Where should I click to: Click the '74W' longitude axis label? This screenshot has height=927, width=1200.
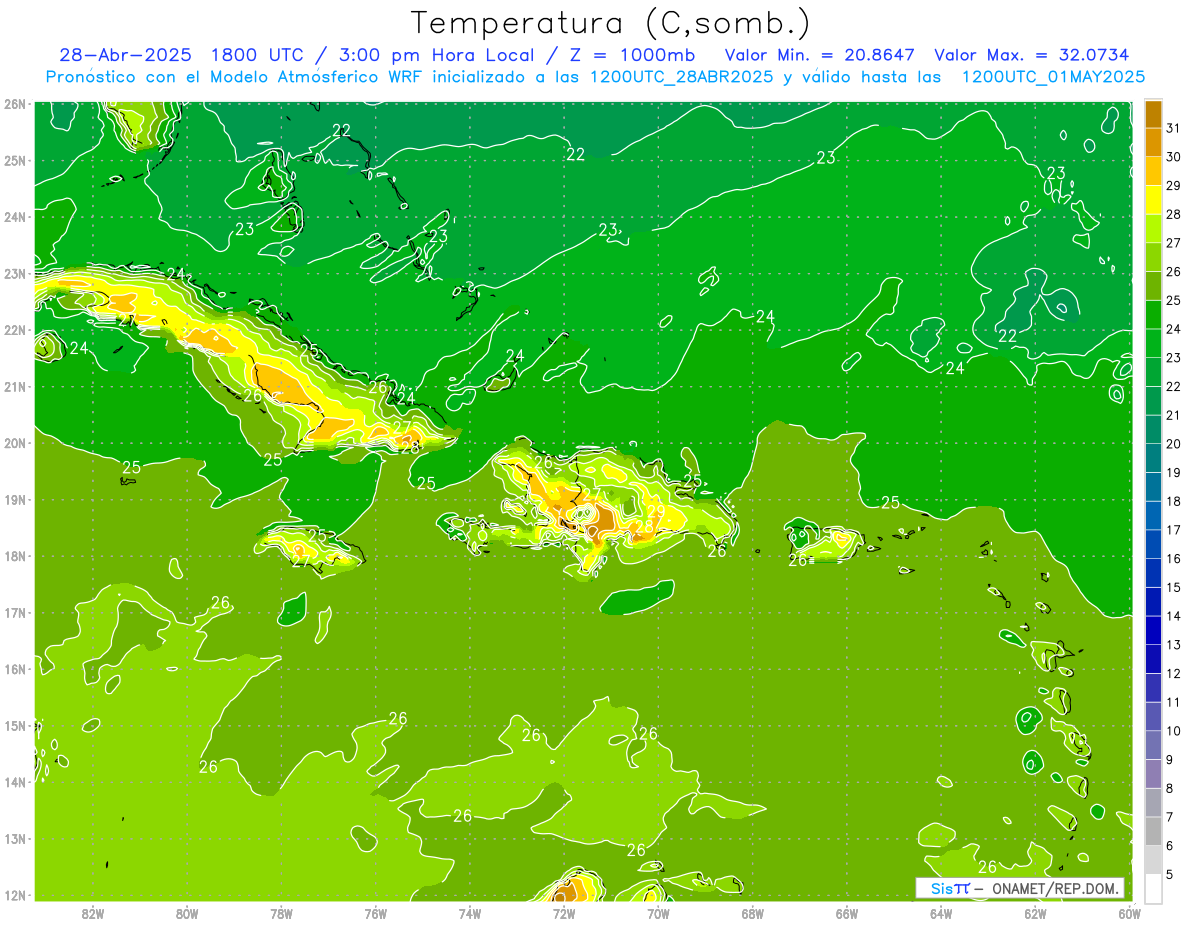coord(470,913)
